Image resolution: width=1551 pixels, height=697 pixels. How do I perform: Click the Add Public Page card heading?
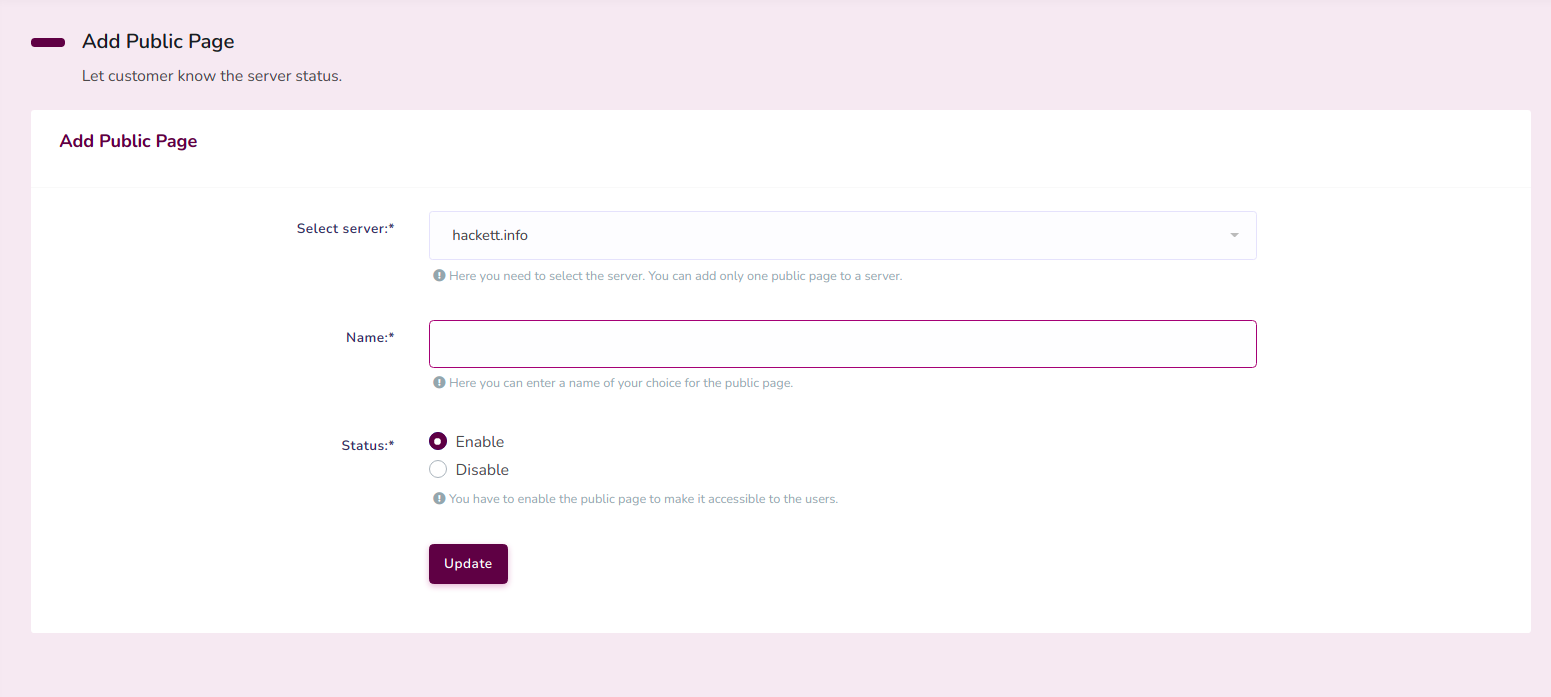128,141
